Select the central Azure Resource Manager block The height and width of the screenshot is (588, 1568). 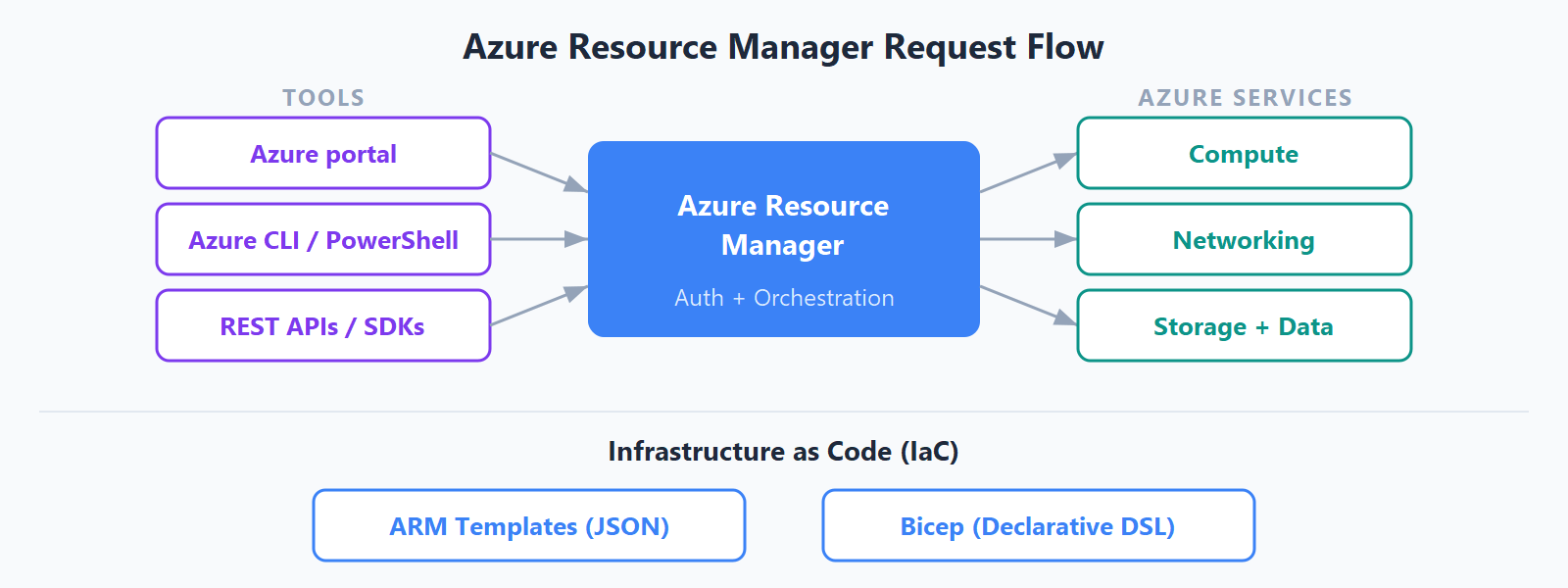click(x=784, y=239)
